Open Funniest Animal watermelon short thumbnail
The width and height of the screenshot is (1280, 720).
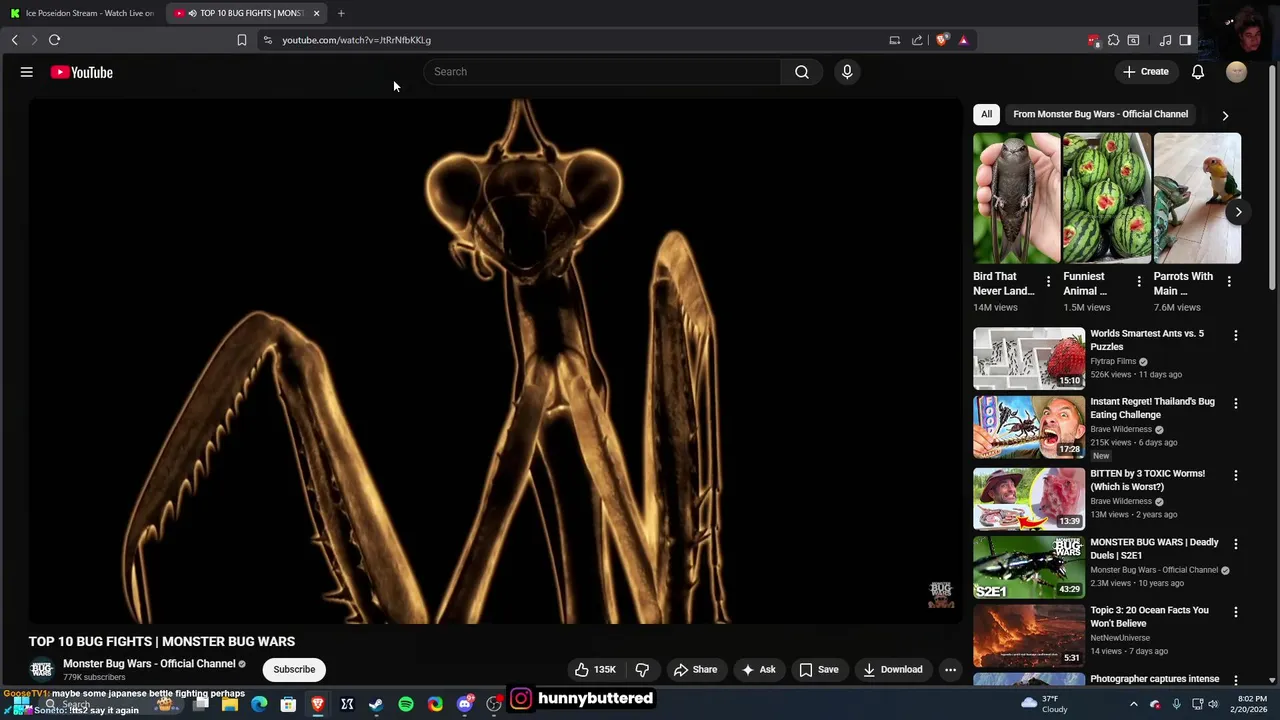pos(1107,198)
